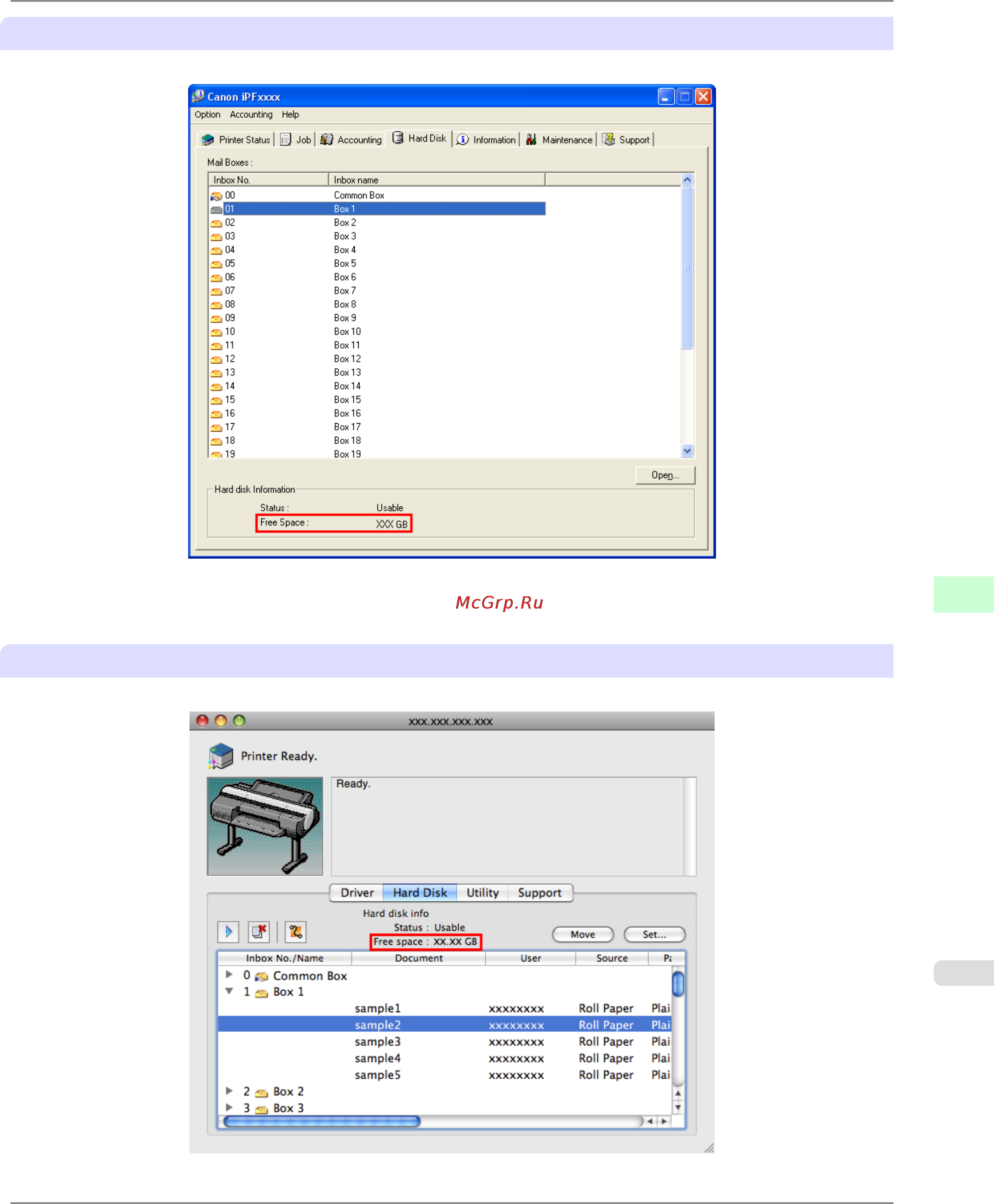Click the folder icon for inbox 05

(x=216, y=264)
